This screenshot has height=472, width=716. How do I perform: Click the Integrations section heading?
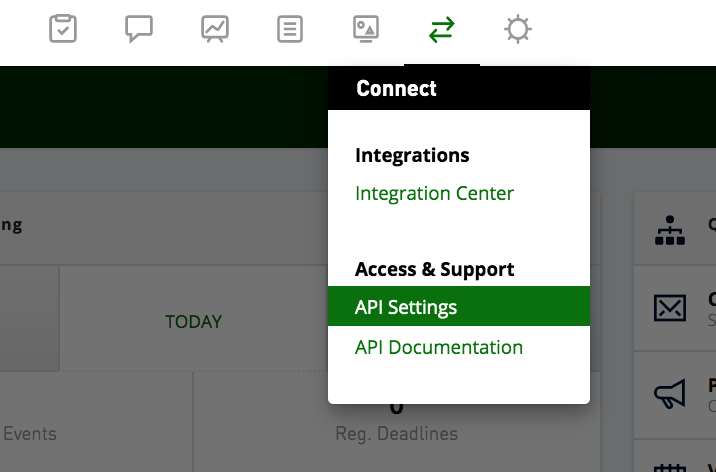point(412,155)
